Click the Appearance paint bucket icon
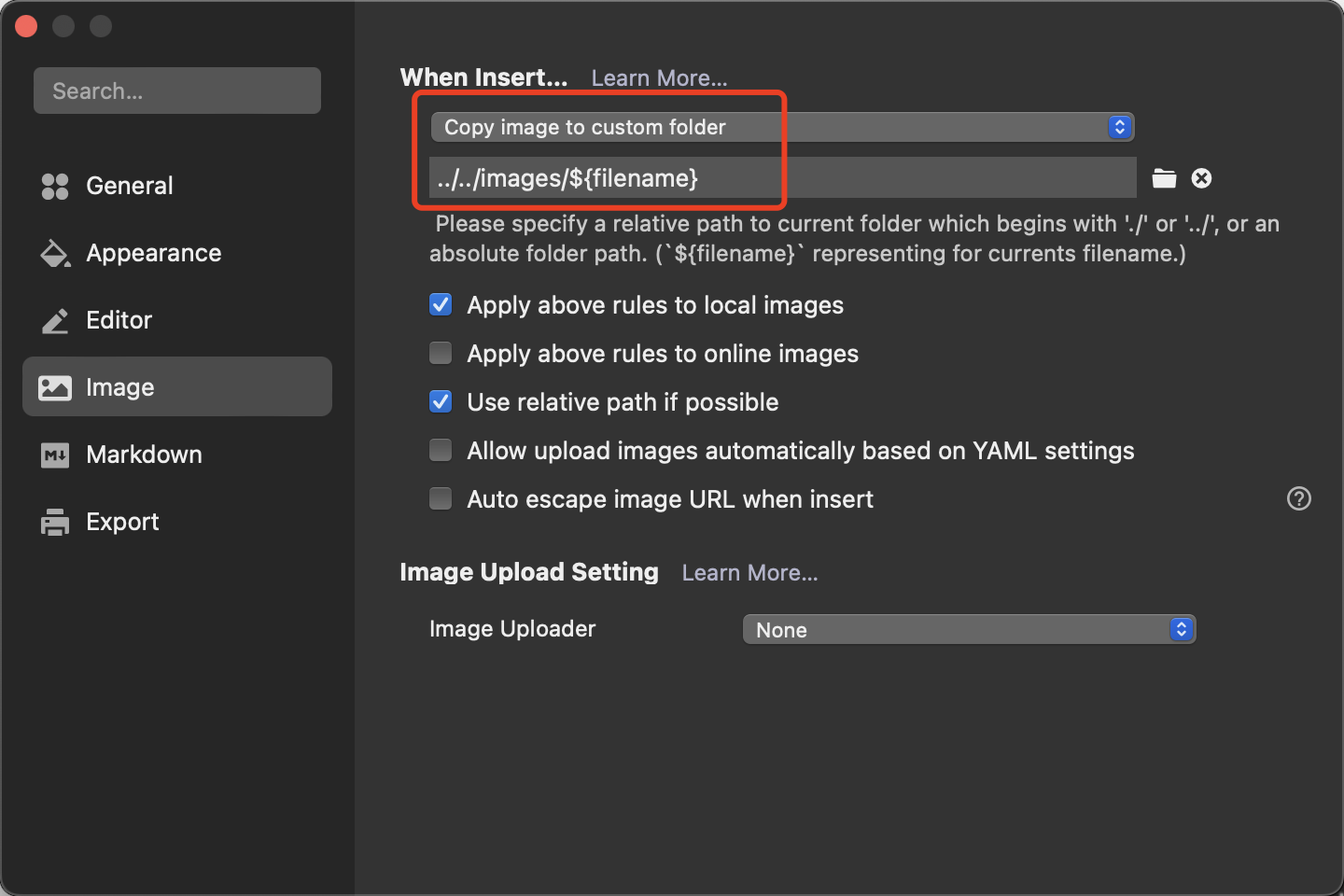The height and width of the screenshot is (896, 1344). tap(55, 253)
